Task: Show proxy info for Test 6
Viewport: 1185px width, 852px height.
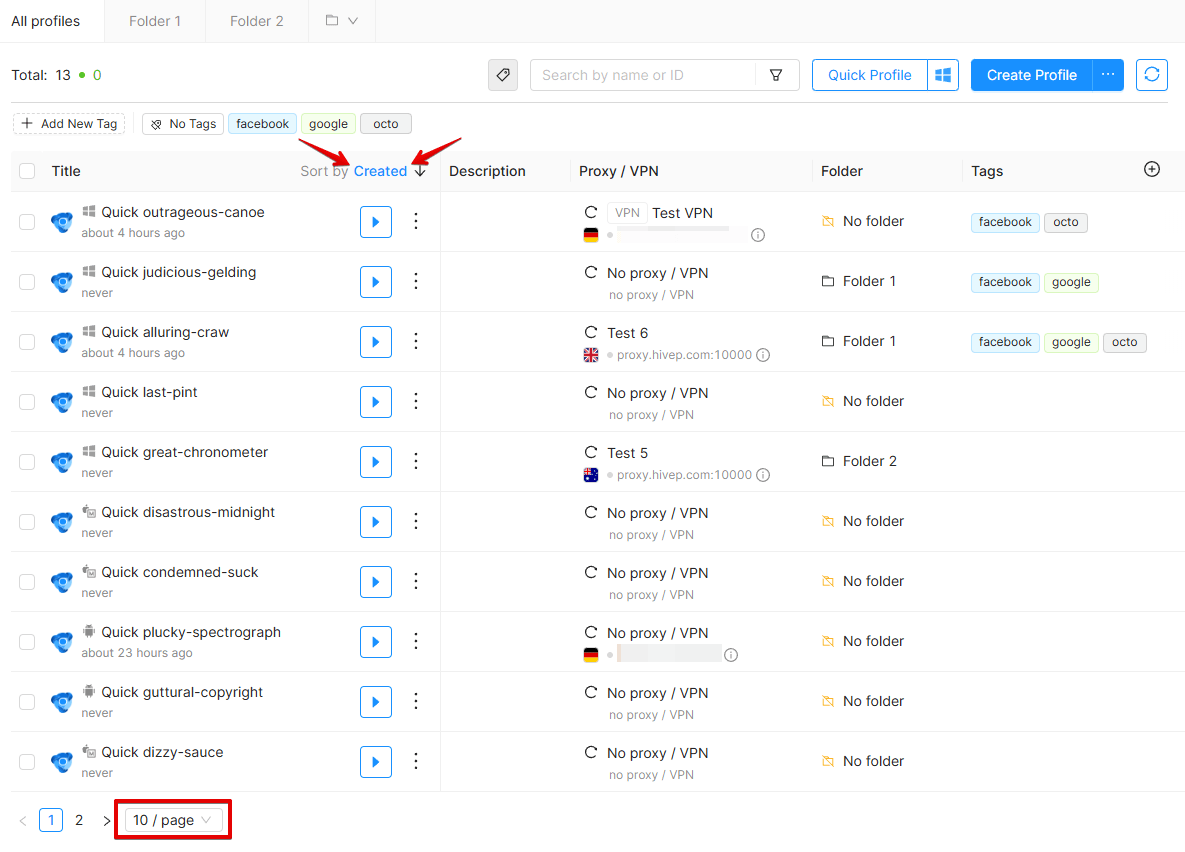Action: [763, 355]
